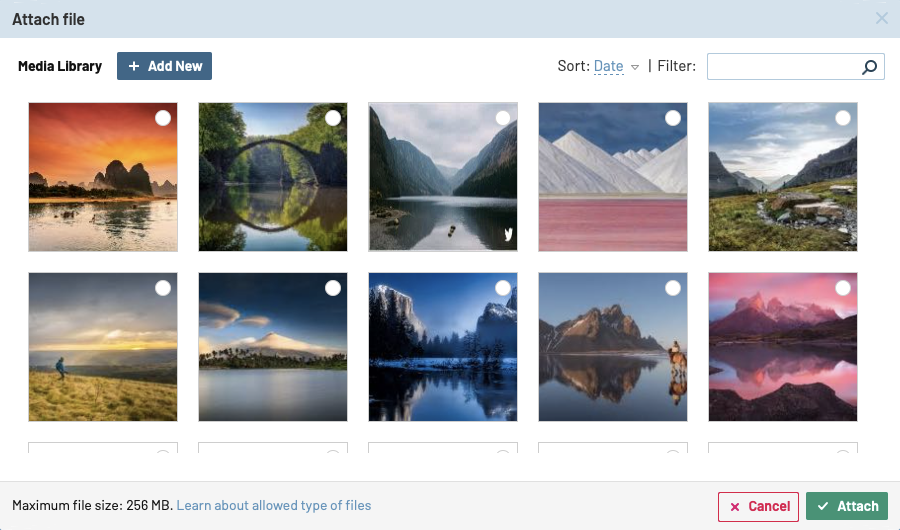This screenshot has width=900, height=530.
Task: Select the pink mountain peaks image radio
Action: (x=843, y=288)
